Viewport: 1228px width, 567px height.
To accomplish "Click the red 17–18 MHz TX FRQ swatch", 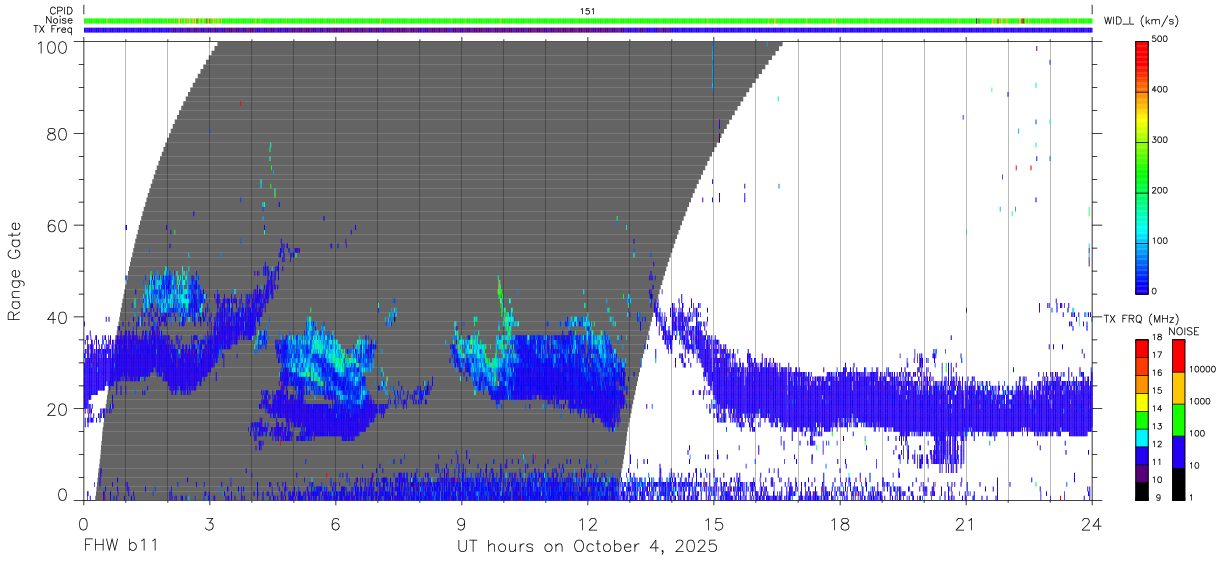I will (x=1142, y=349).
